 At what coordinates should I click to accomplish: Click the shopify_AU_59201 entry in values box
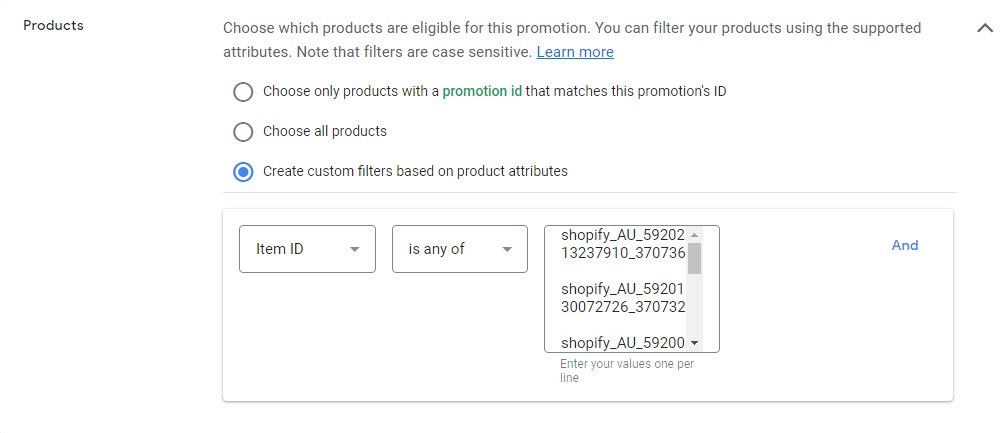click(x=622, y=298)
